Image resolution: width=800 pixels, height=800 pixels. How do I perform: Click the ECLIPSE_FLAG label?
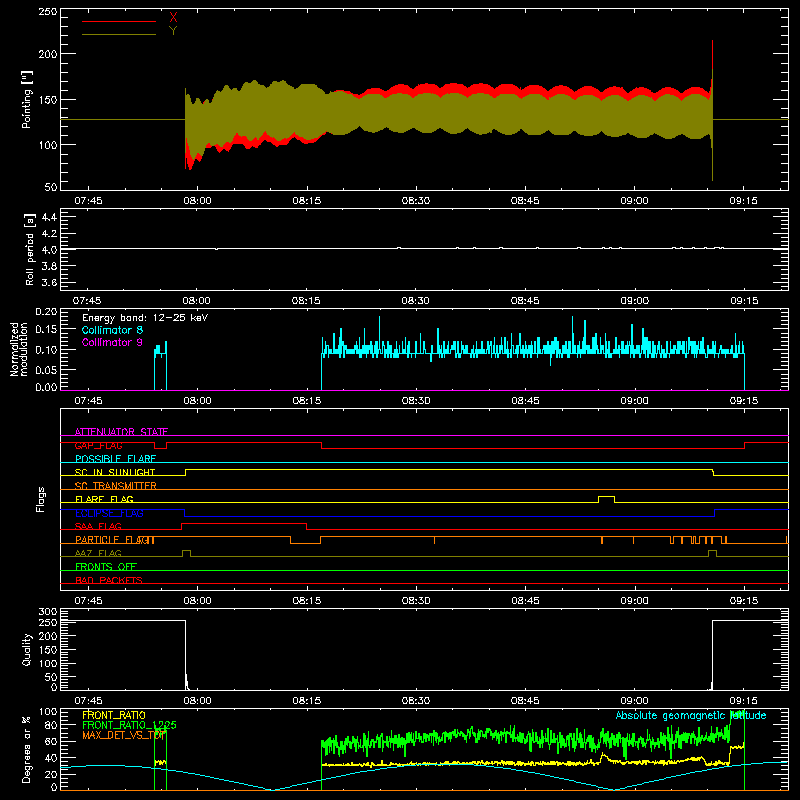(109, 513)
